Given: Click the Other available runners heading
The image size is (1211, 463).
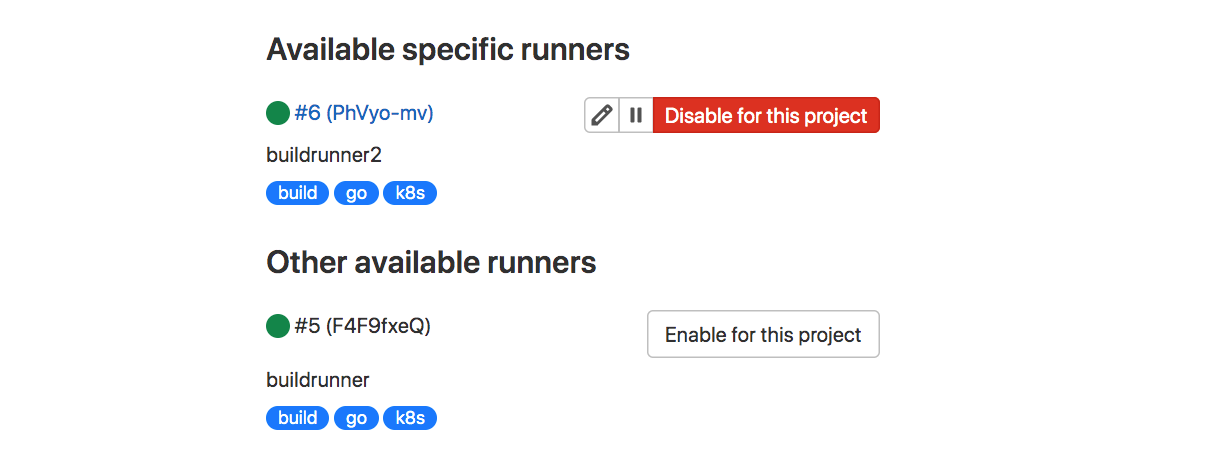Looking at the screenshot, I should coord(431,263).
